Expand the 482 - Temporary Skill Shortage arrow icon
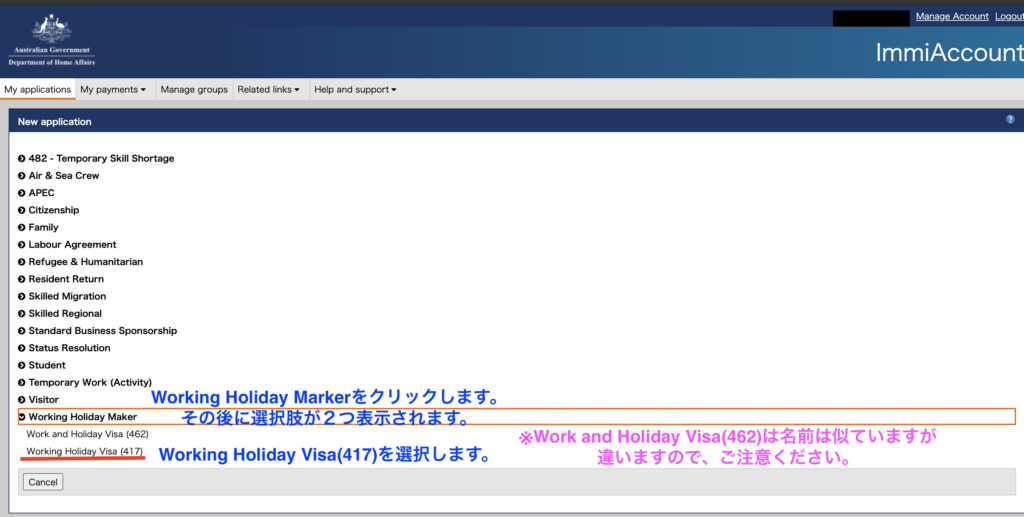Viewport: 1024px width, 517px height. tap(22, 159)
